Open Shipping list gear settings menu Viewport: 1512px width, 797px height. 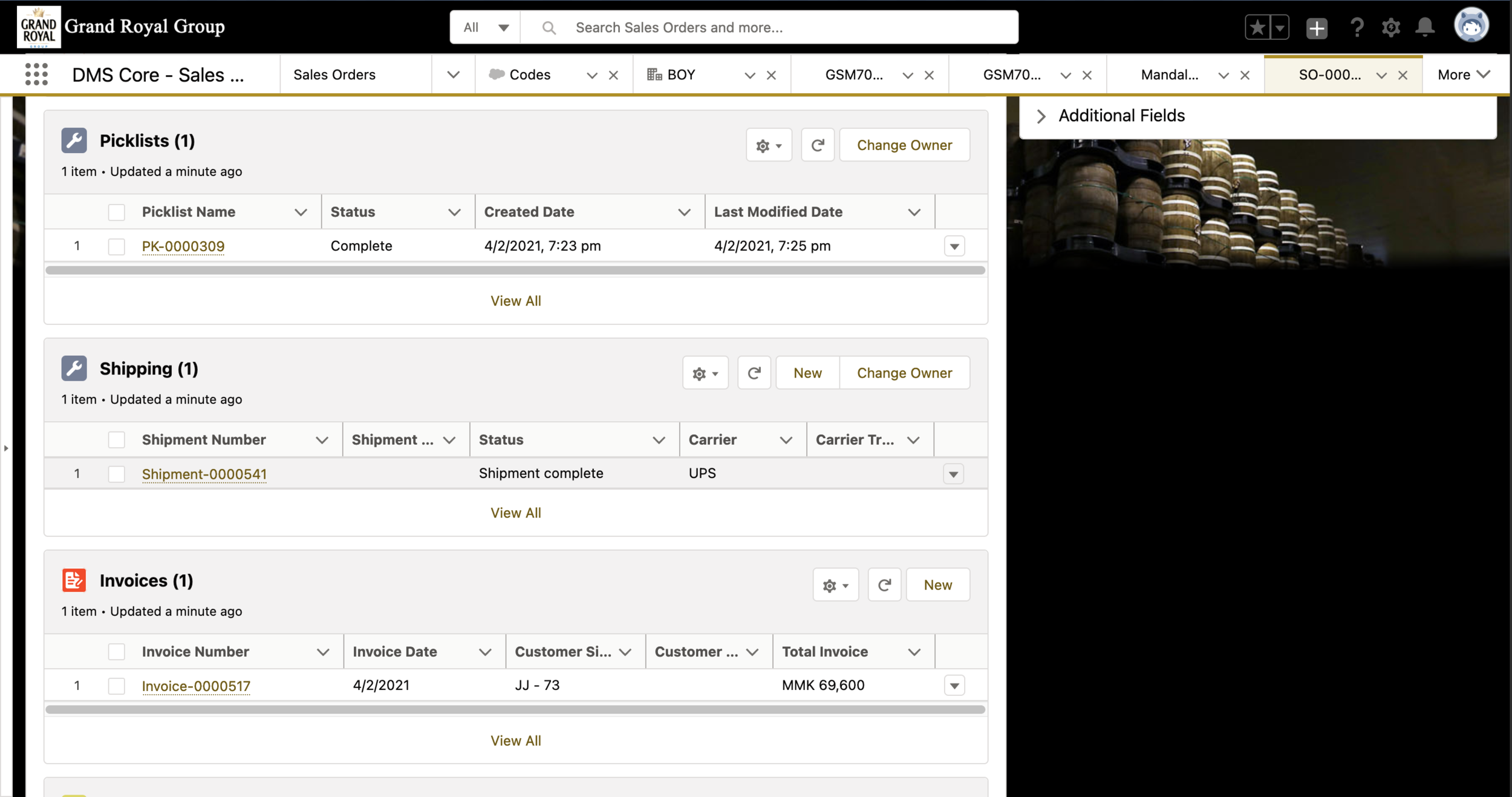coord(705,373)
